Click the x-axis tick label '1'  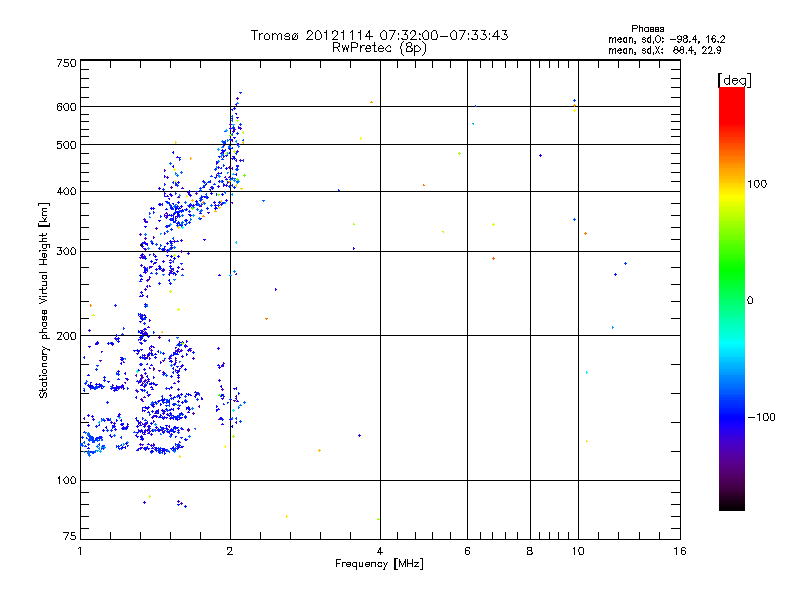[80, 551]
